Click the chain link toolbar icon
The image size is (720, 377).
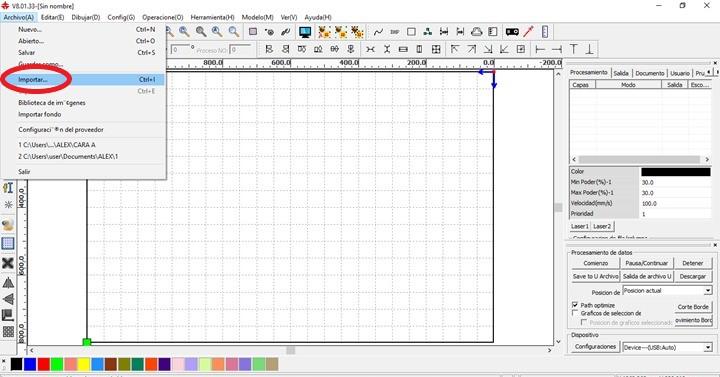point(286,32)
